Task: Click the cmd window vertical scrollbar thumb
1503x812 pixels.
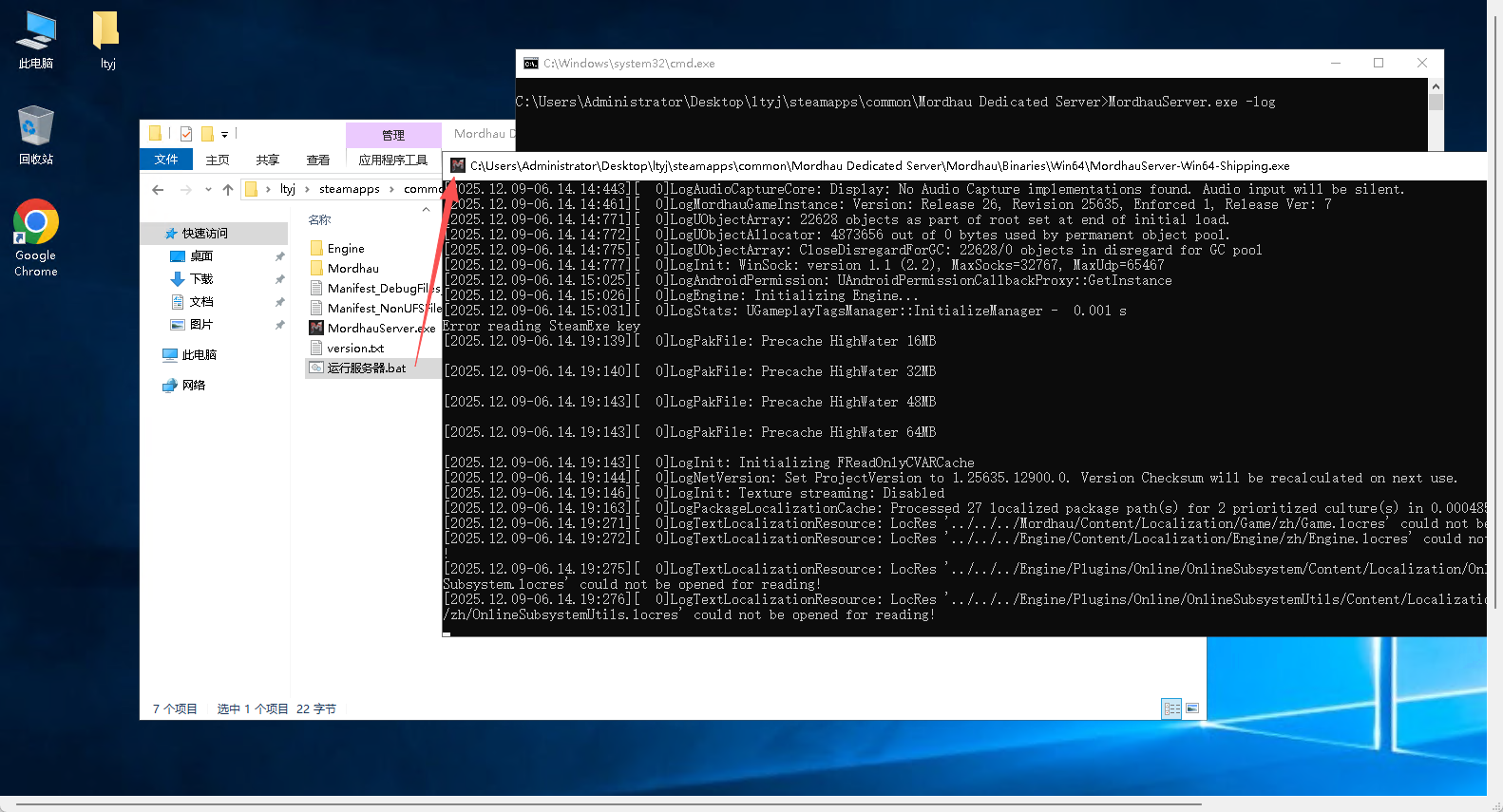Action: pyautogui.click(x=1436, y=103)
